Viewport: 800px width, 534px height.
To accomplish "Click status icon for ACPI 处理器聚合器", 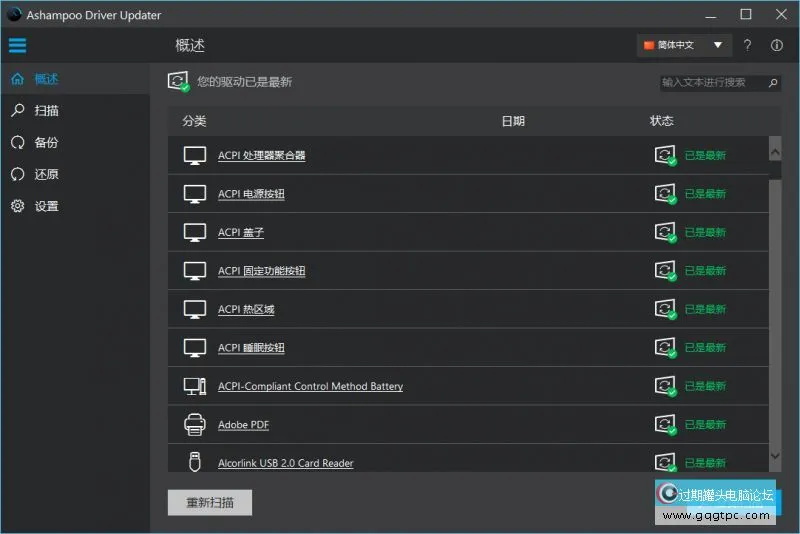I will 665,155.
